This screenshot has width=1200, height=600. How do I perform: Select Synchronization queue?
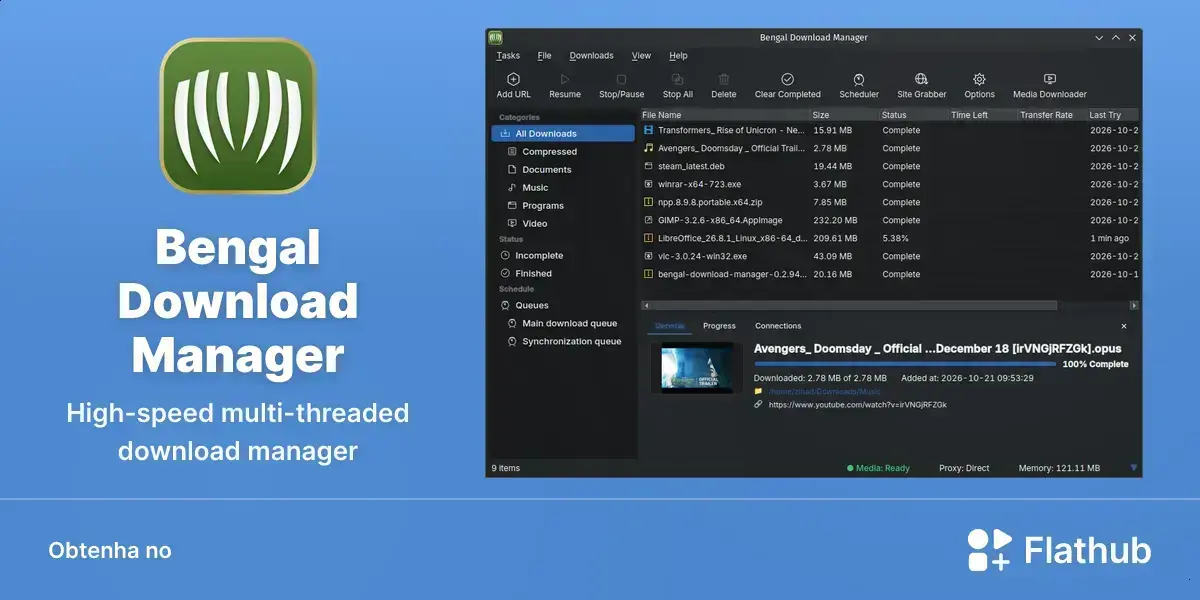[563, 341]
